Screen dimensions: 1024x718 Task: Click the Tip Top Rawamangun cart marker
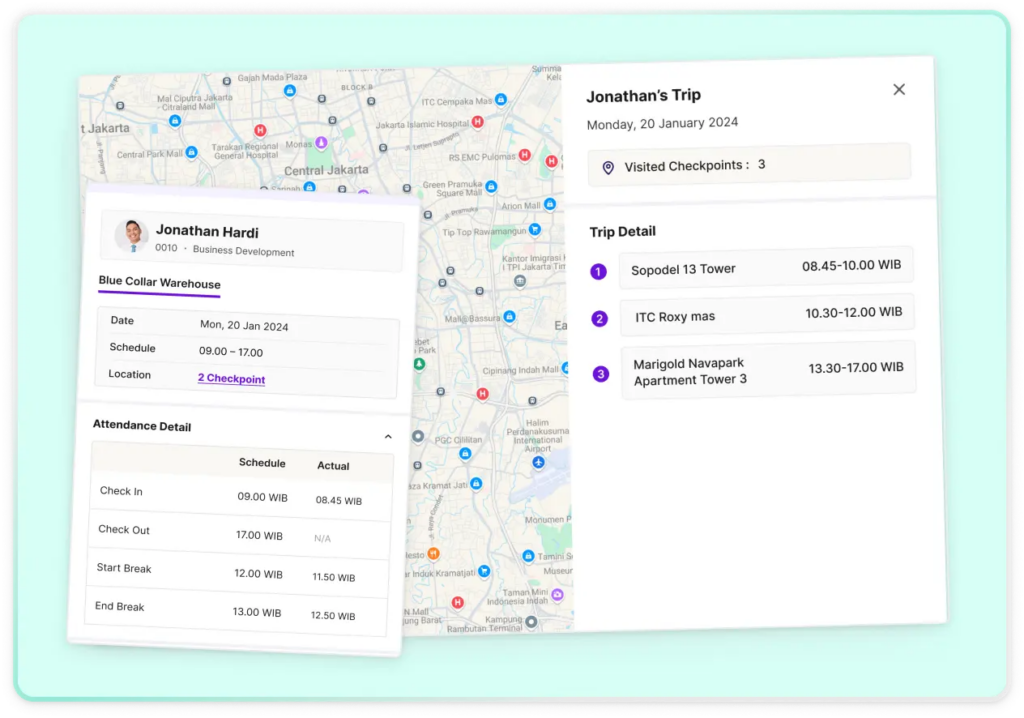[535, 229]
